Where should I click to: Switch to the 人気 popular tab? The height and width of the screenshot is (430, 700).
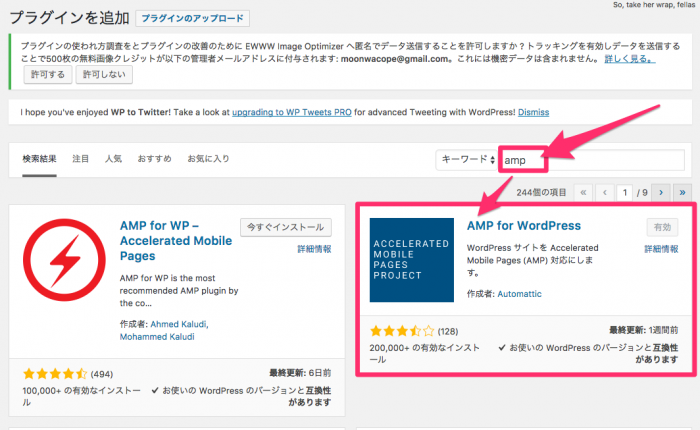(x=113, y=159)
